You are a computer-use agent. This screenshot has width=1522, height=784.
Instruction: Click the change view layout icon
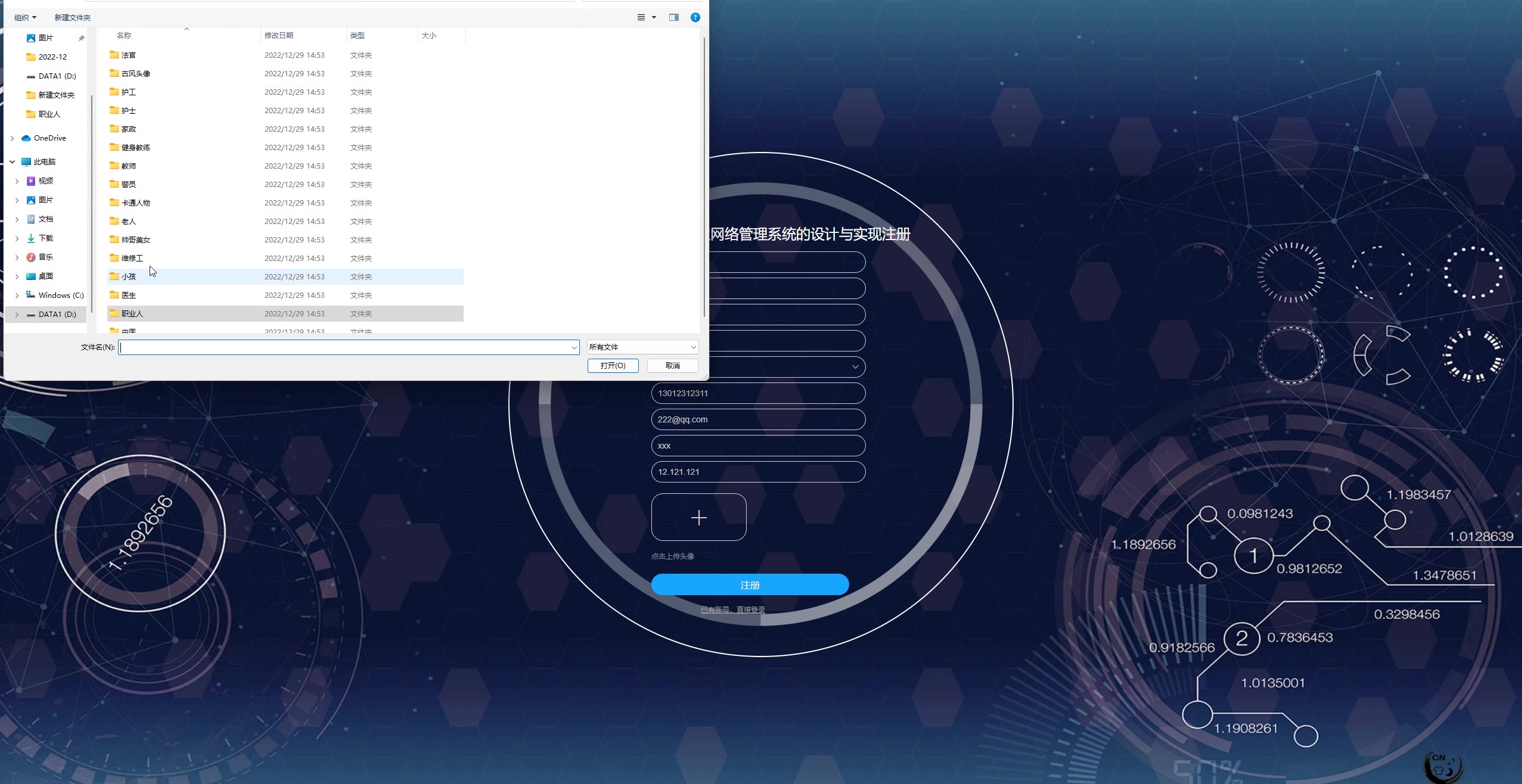tap(641, 17)
